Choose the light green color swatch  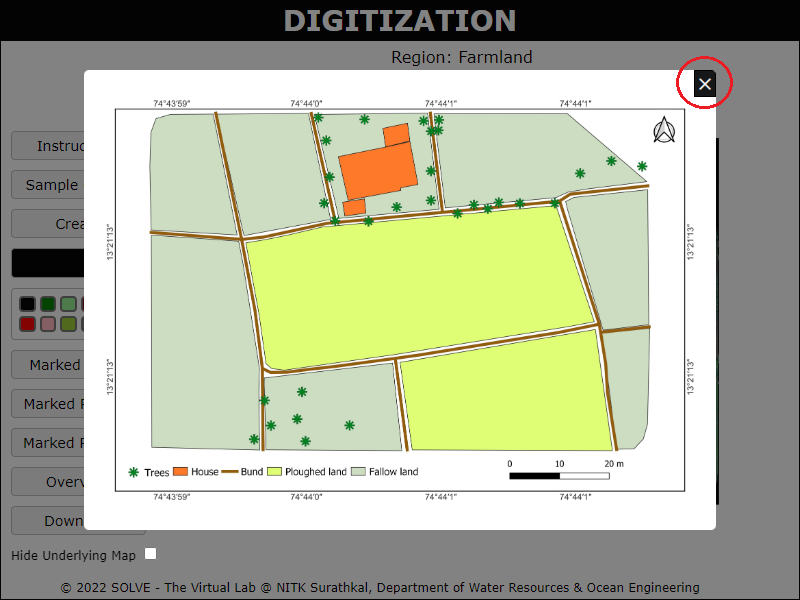pyautogui.click(x=68, y=304)
